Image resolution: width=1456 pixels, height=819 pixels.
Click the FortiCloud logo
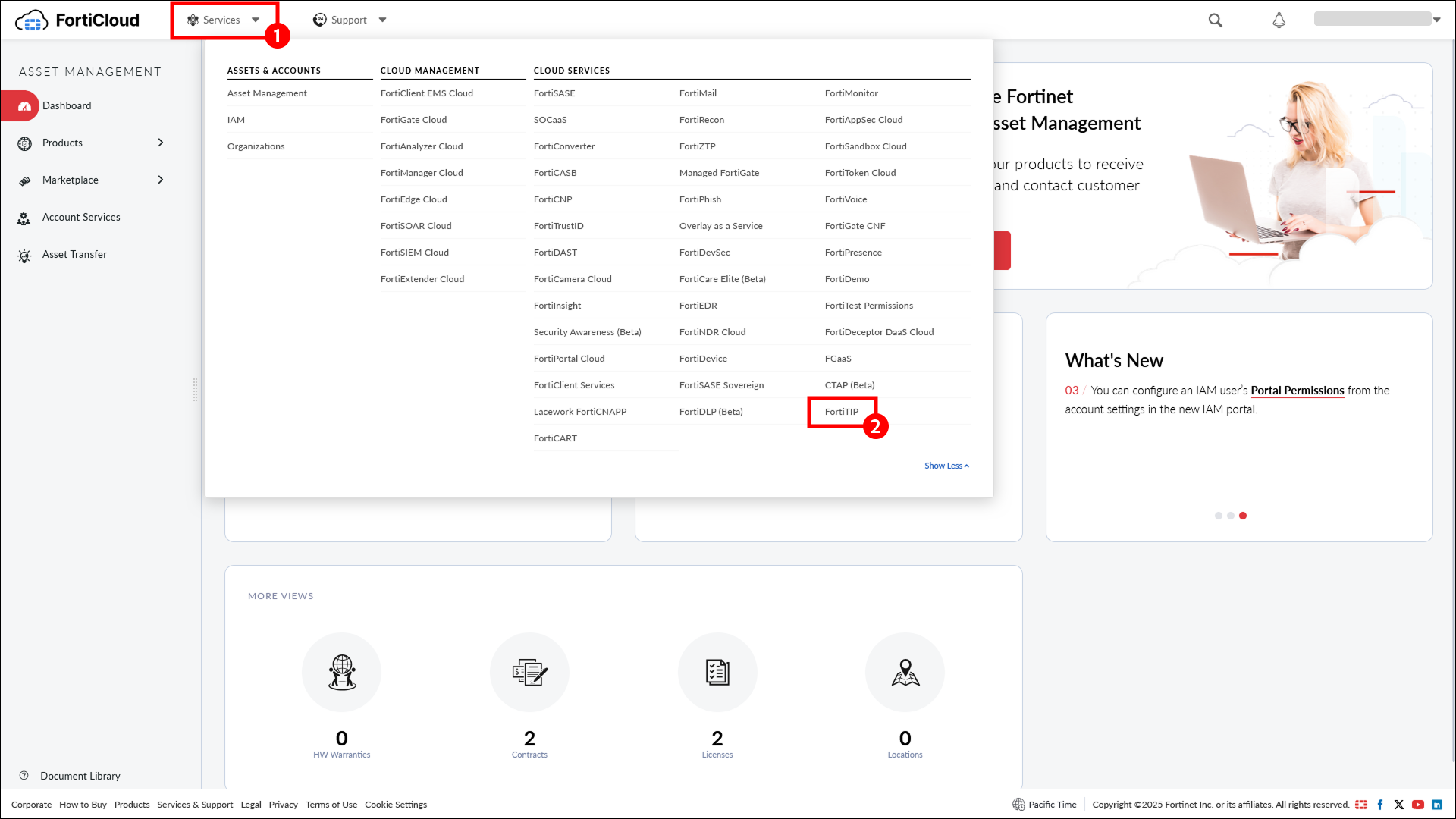(x=77, y=20)
